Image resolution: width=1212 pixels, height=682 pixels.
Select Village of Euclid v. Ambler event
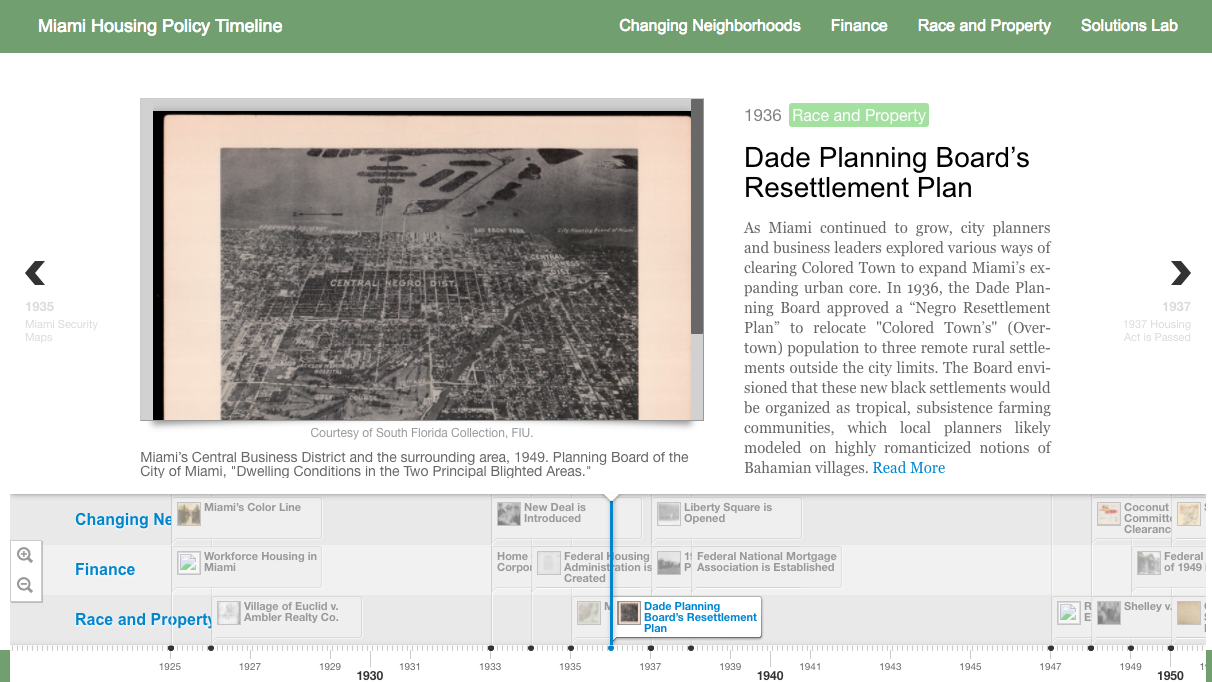tap(287, 617)
